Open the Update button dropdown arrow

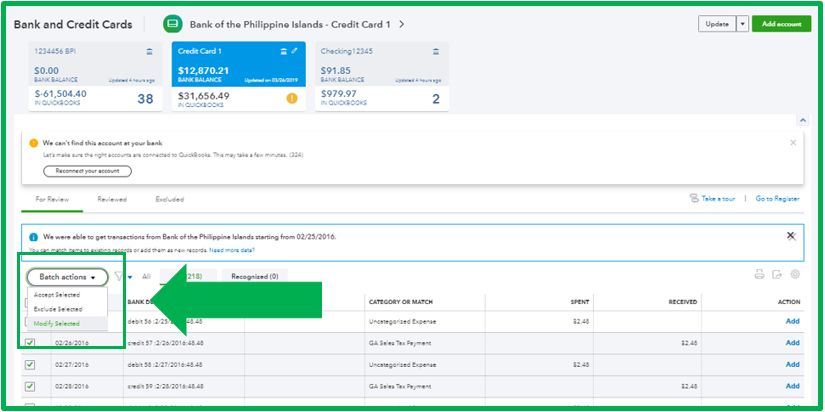pyautogui.click(x=742, y=24)
